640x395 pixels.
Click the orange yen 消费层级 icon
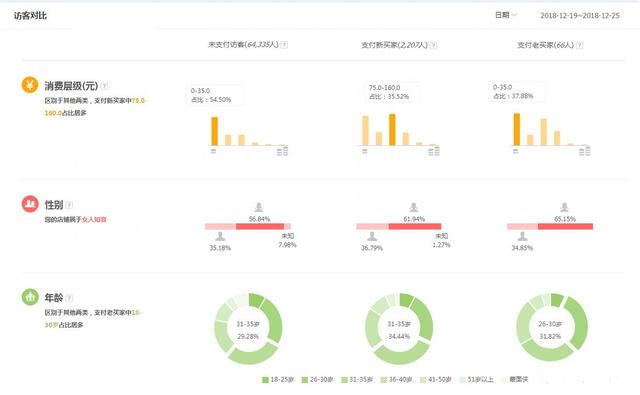point(30,85)
